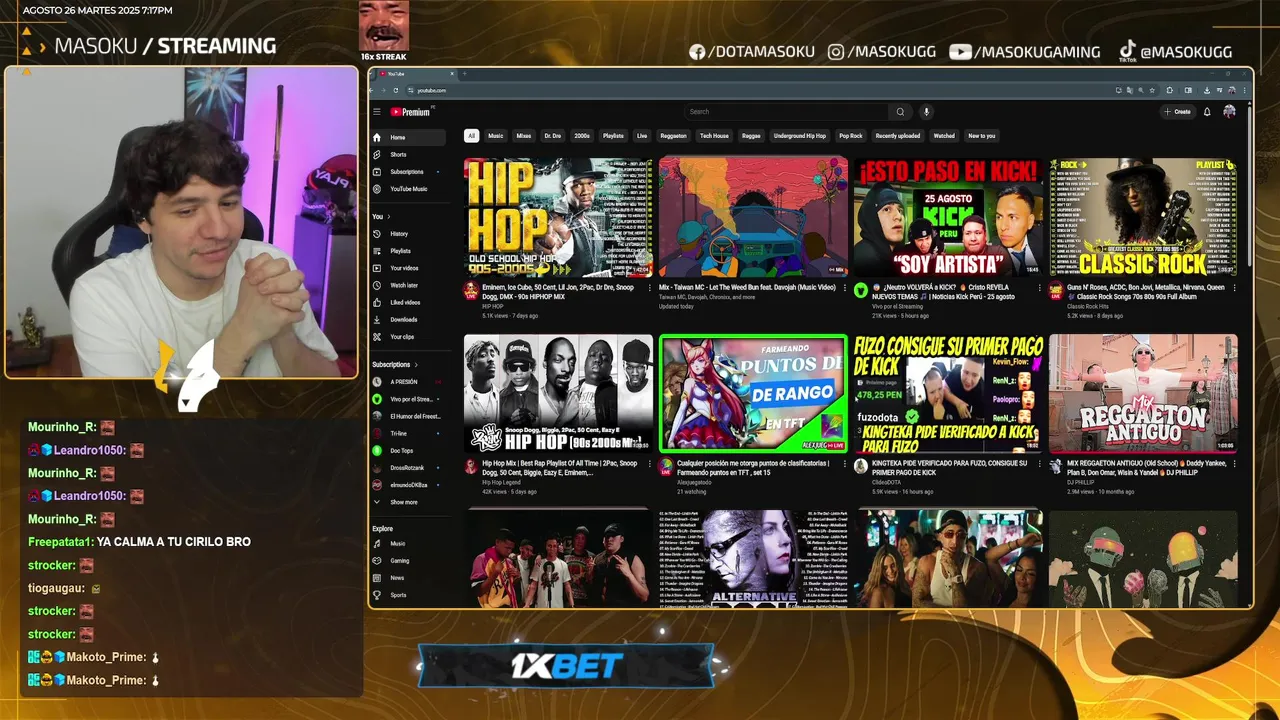Open Downloads in sidebar

[408, 319]
